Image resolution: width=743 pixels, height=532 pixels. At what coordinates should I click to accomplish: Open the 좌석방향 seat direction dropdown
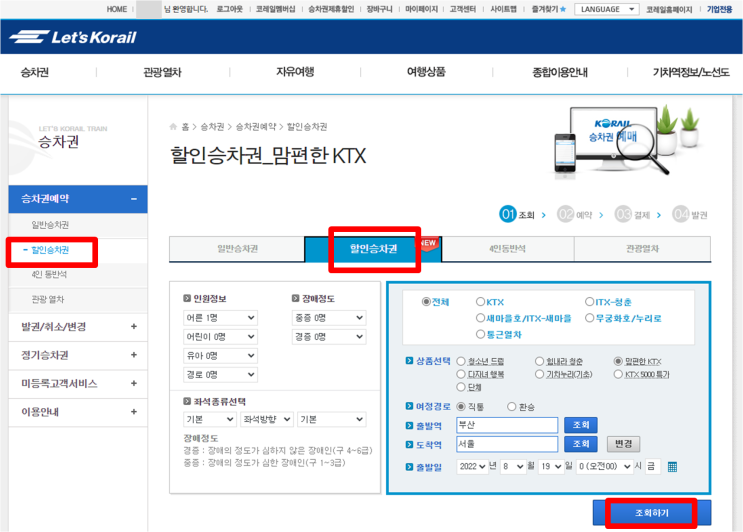click(x=267, y=419)
